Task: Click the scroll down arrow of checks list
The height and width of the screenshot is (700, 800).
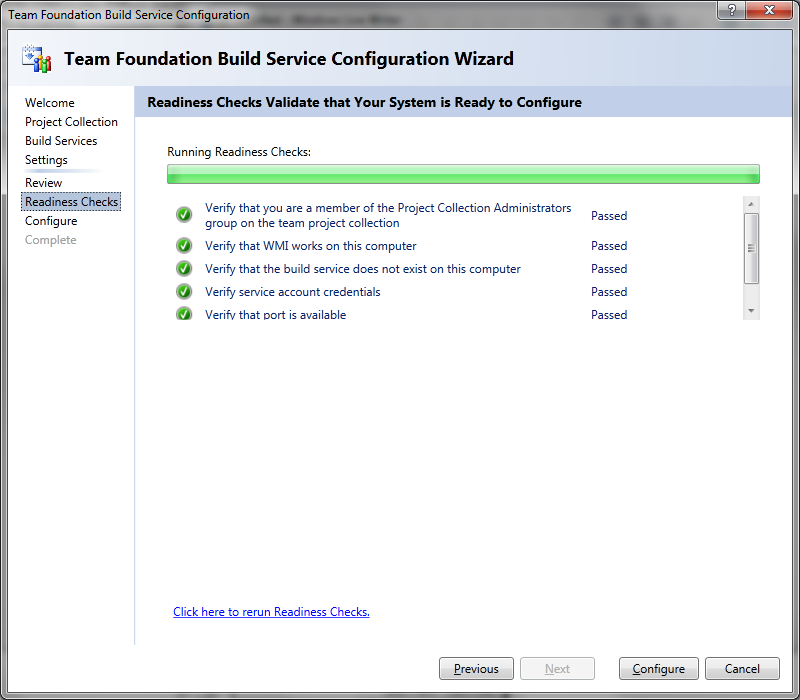Action: click(x=751, y=311)
